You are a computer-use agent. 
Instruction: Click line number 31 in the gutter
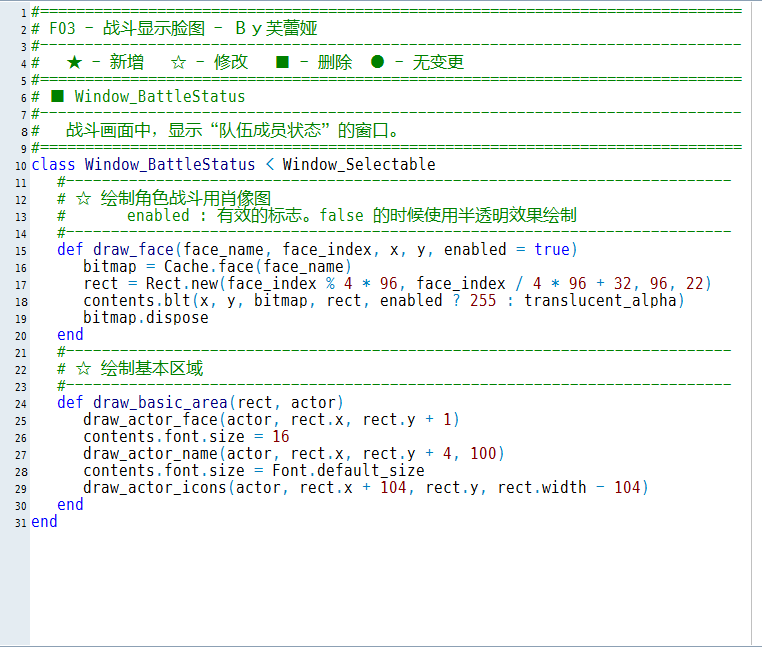(20, 523)
